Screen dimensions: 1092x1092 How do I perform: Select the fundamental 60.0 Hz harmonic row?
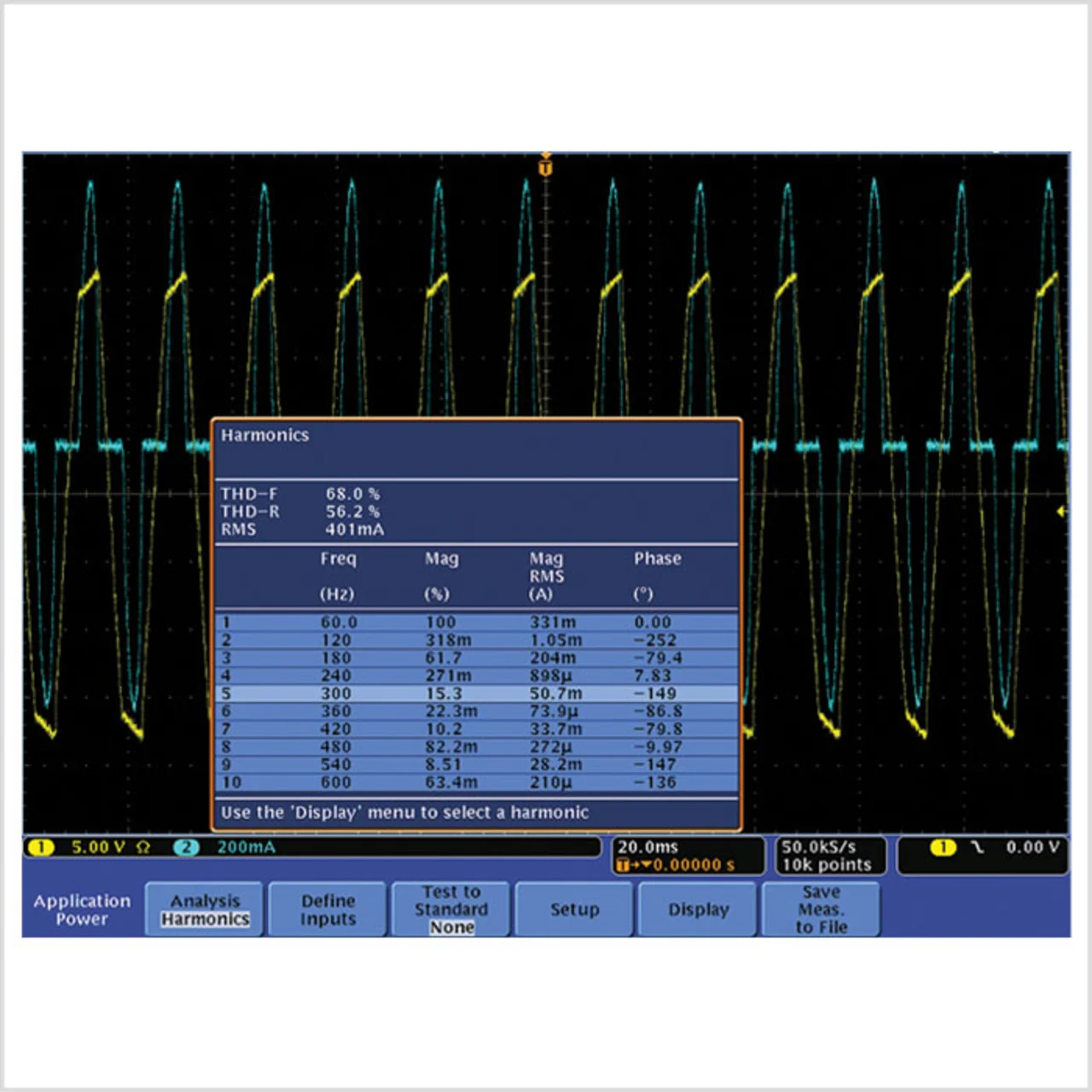click(x=478, y=622)
